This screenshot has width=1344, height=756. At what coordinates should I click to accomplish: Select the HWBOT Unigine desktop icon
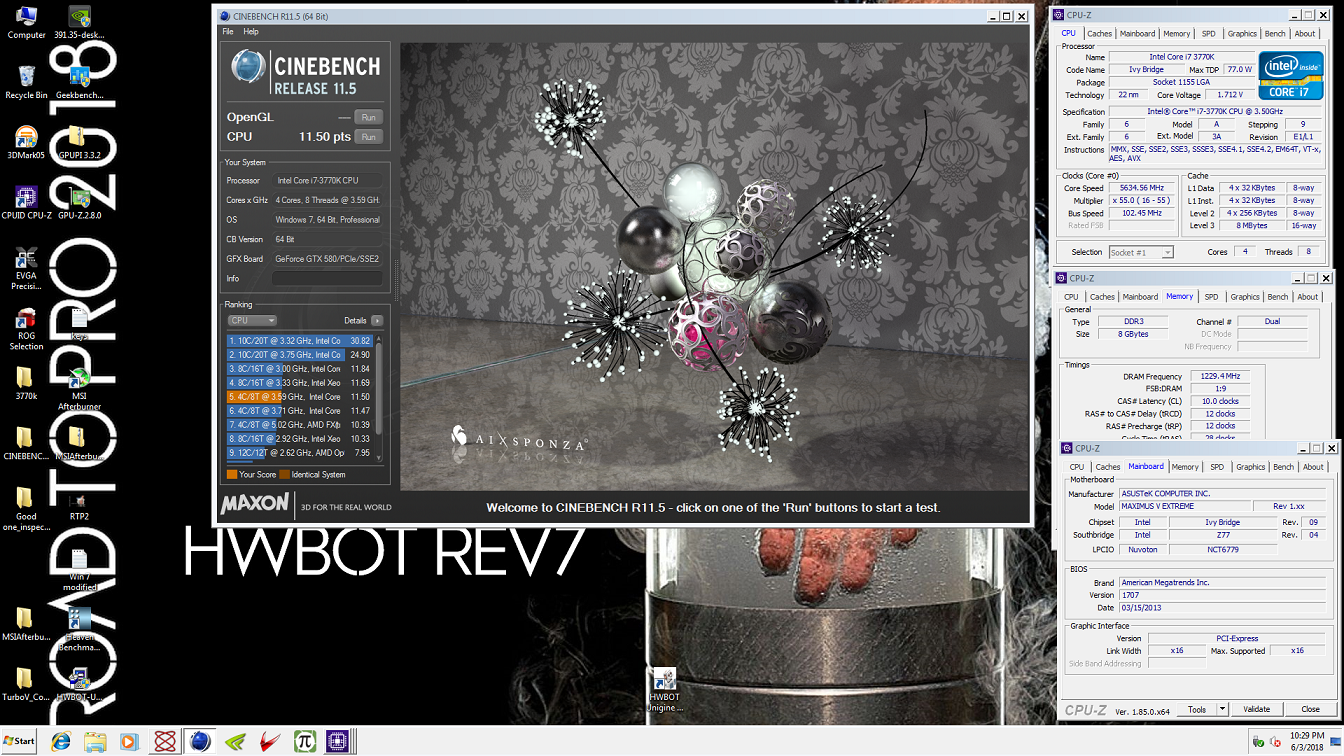tap(664, 690)
